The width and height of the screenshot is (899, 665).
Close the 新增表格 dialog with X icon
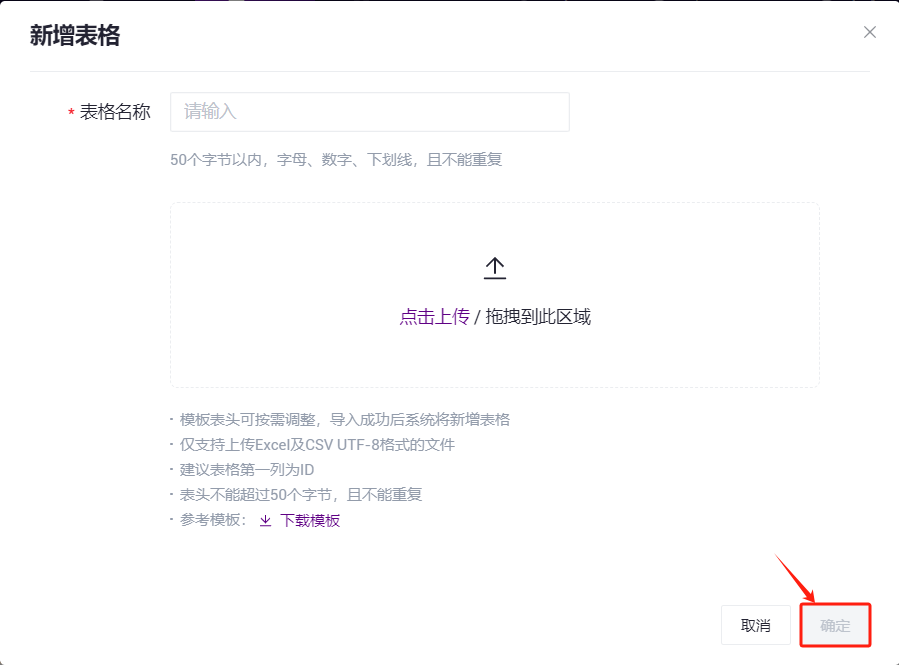pyautogui.click(x=869, y=33)
